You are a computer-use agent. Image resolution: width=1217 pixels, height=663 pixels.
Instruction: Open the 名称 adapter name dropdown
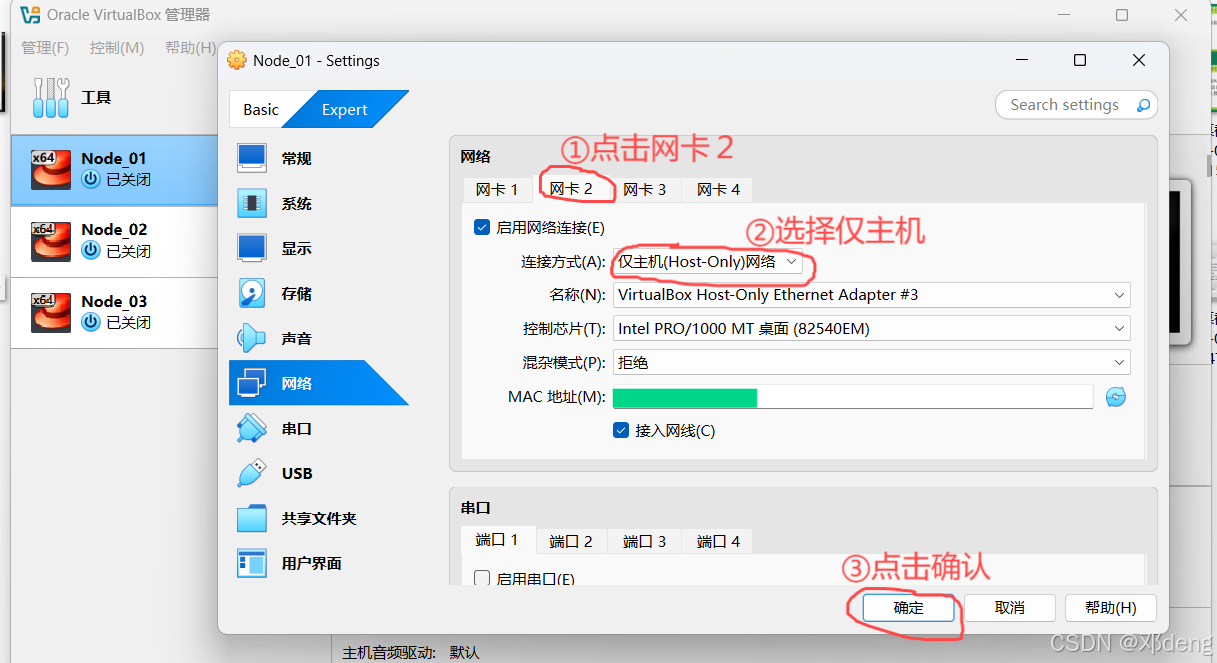(871, 295)
